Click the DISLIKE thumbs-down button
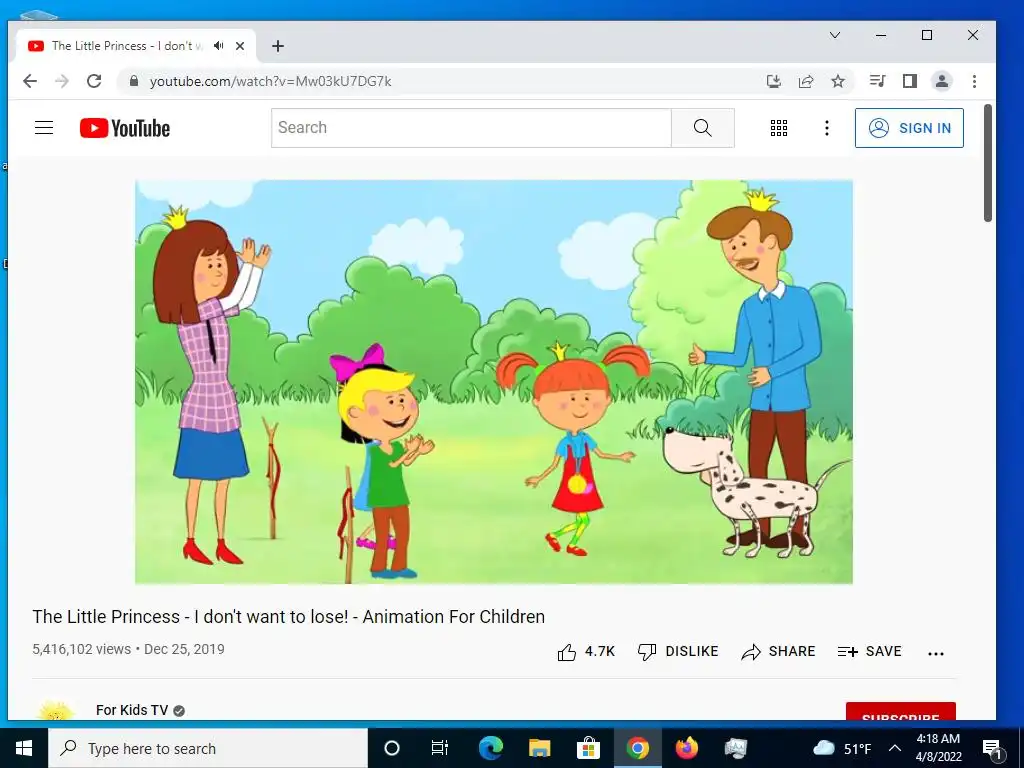1024x768 pixels. (x=678, y=652)
